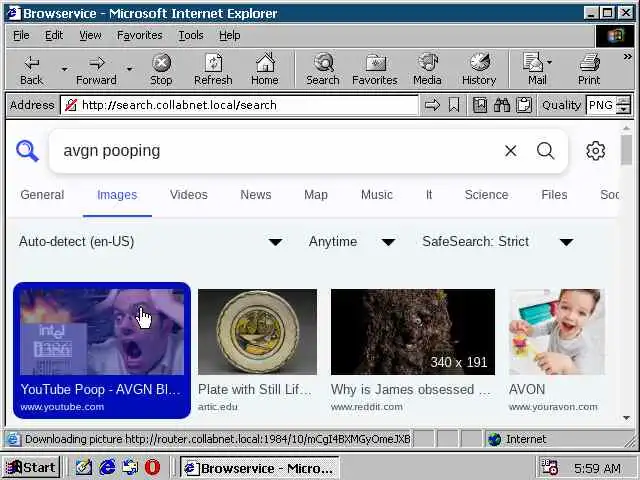The height and width of the screenshot is (480, 640).
Task: Open the Plate with Still Life thumbnail
Action: [257, 332]
